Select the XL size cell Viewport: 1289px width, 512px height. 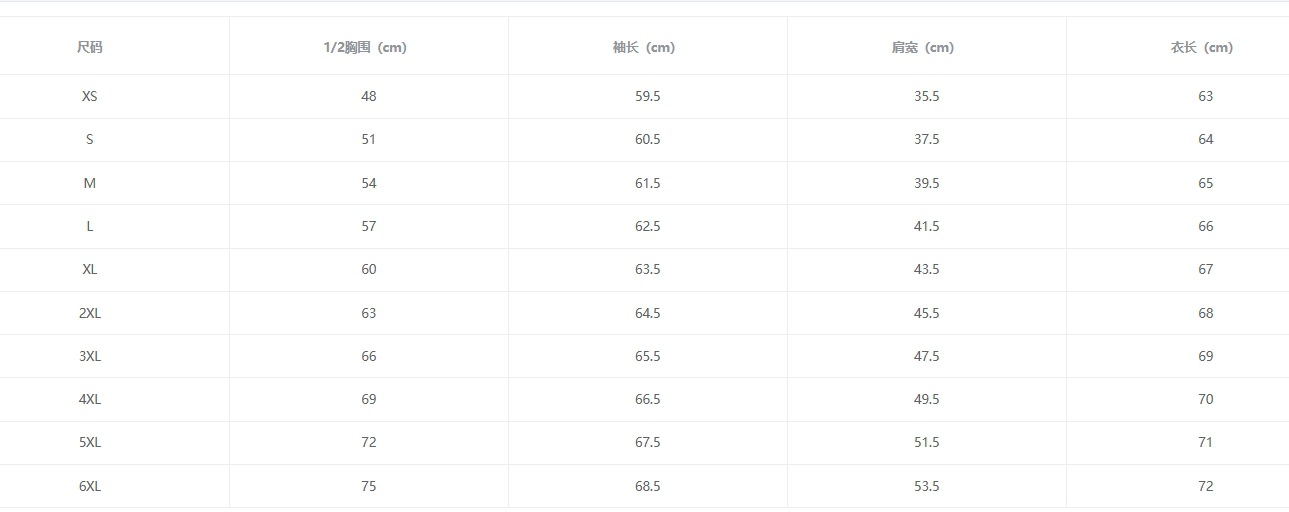pos(90,269)
